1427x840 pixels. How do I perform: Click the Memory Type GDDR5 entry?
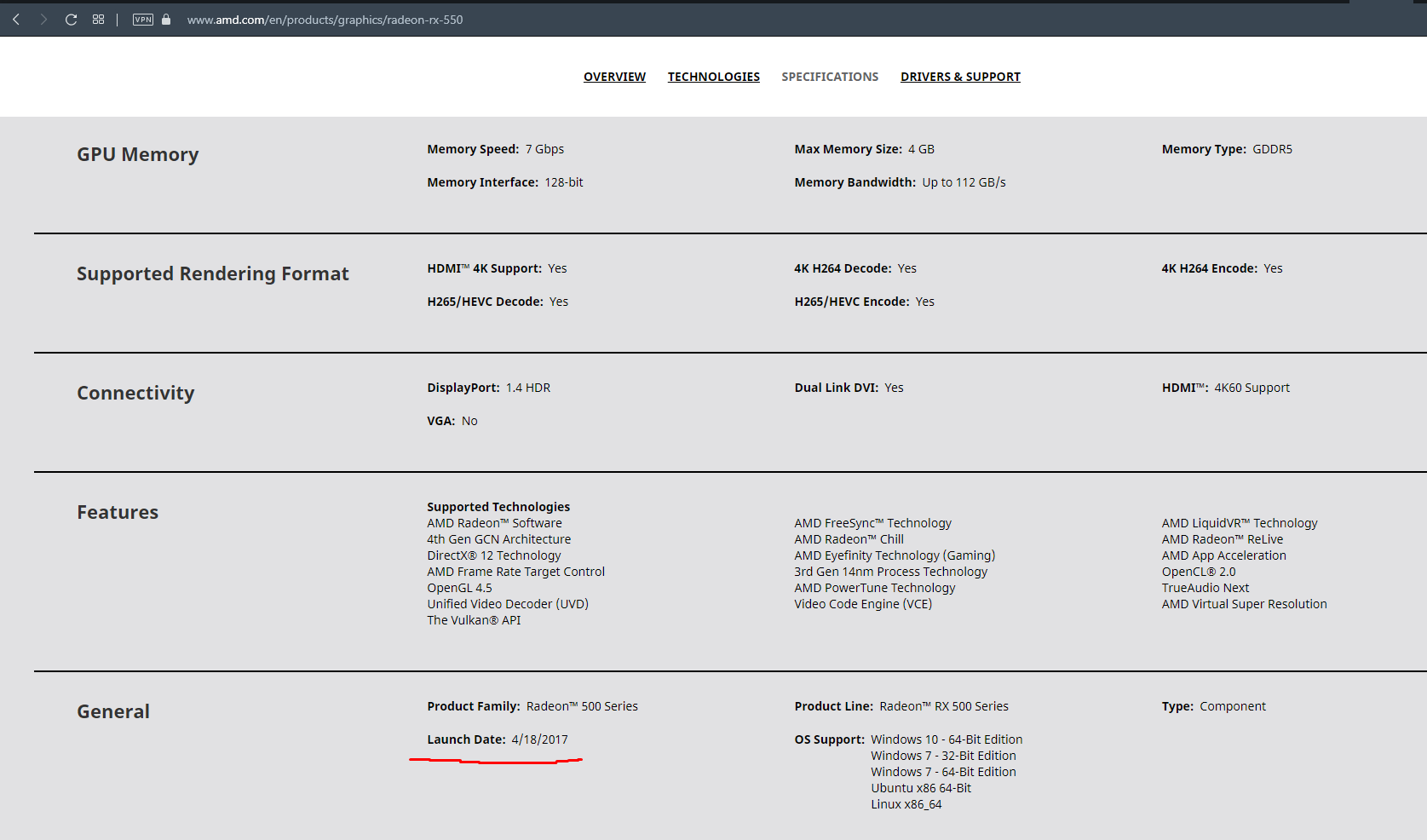1227,149
